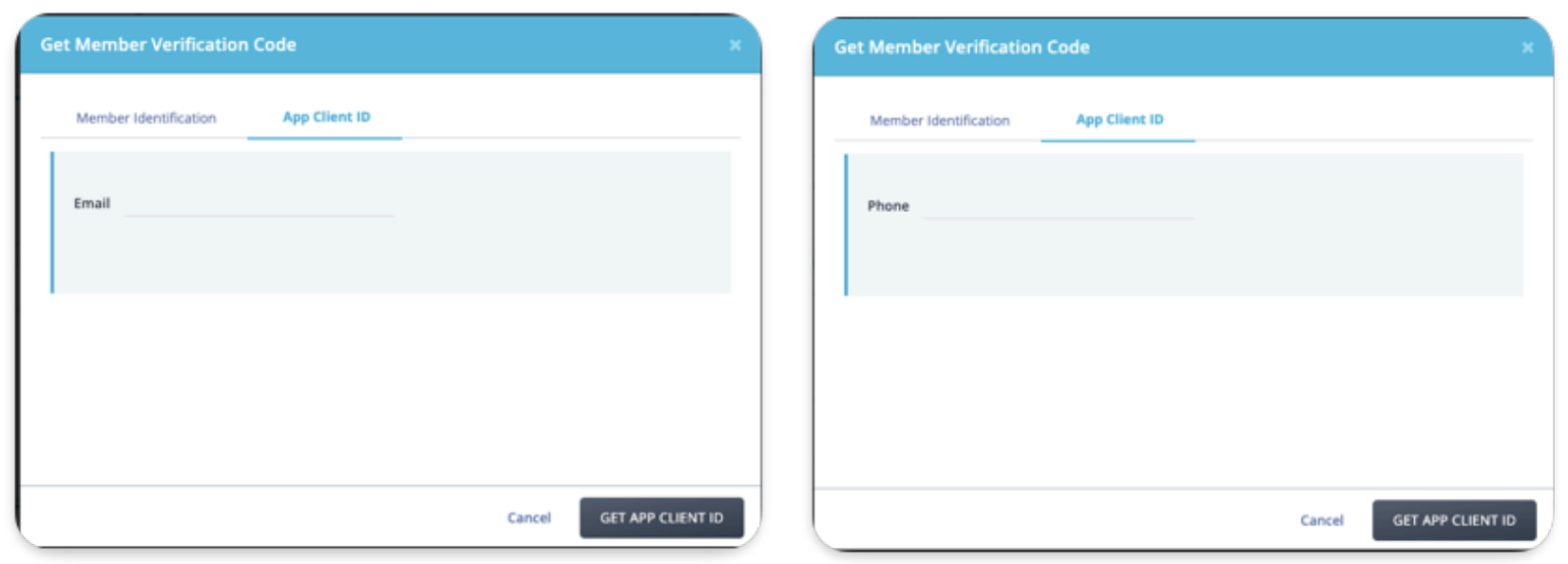
Task: Cancel the Email verification dialog
Action: (528, 517)
